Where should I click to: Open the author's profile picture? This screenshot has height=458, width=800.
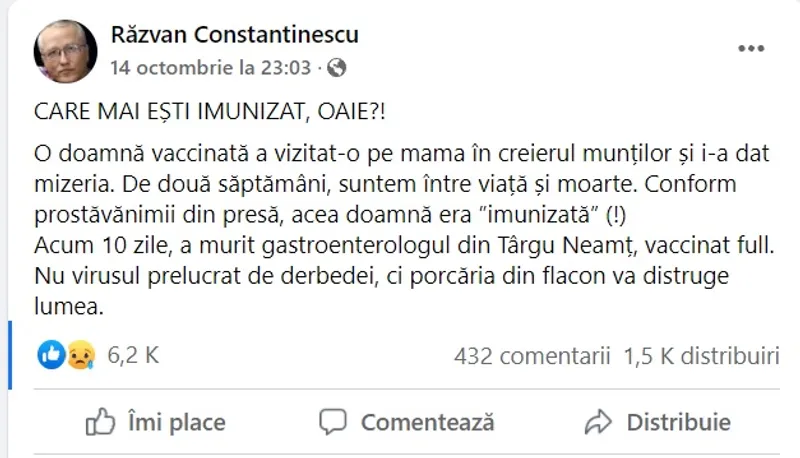pyautogui.click(x=66, y=52)
